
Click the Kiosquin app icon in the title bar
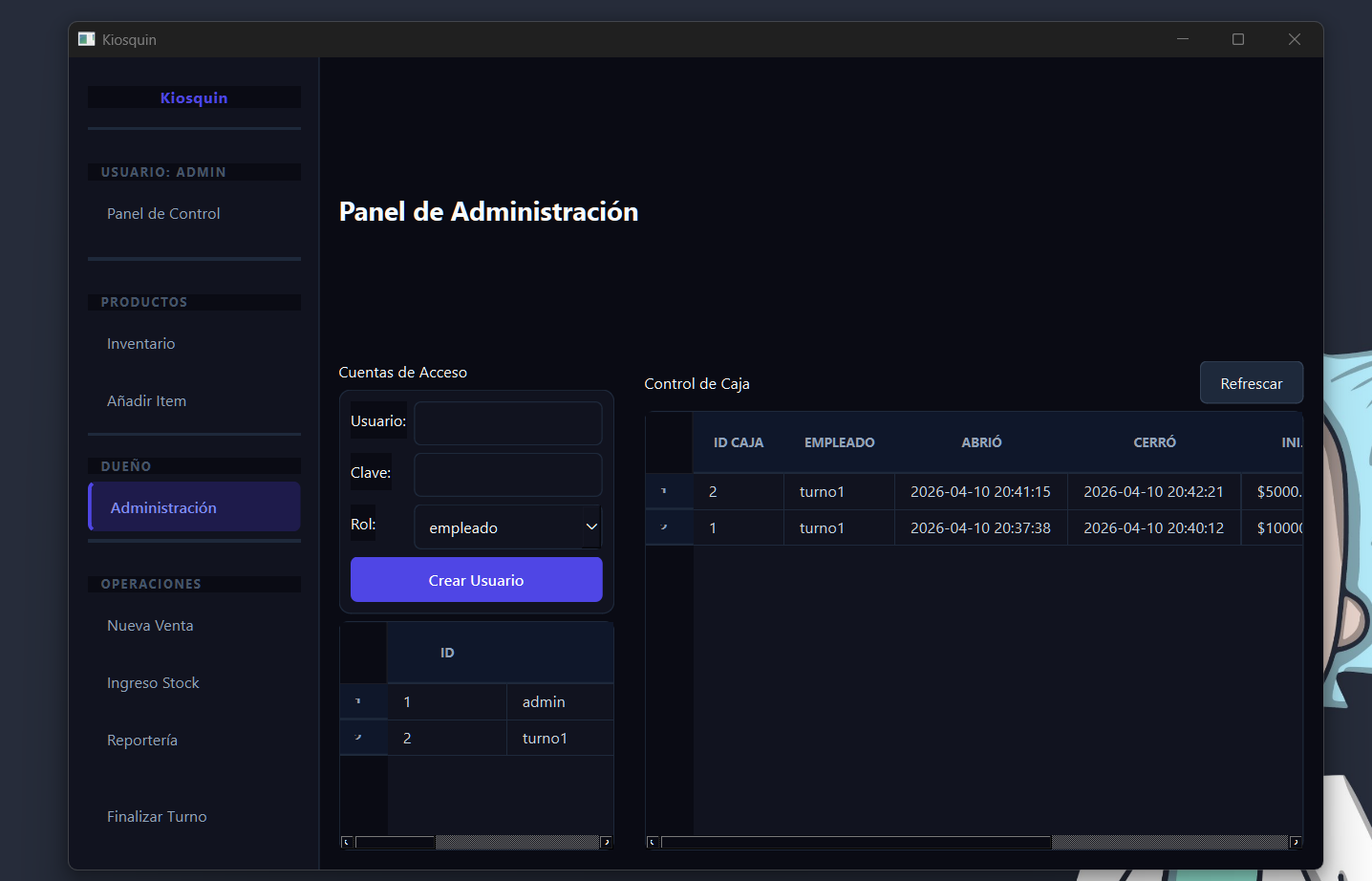[86, 39]
